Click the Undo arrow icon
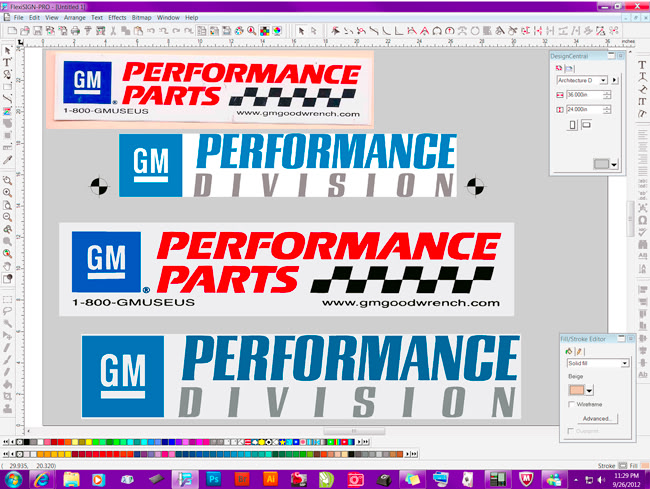This screenshot has width=650, height=489. pos(150,31)
